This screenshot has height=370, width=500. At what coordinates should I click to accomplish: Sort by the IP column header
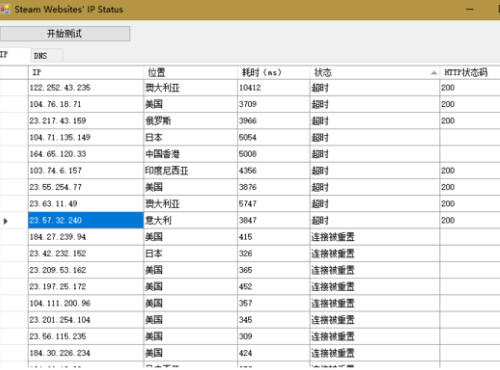click(x=86, y=72)
